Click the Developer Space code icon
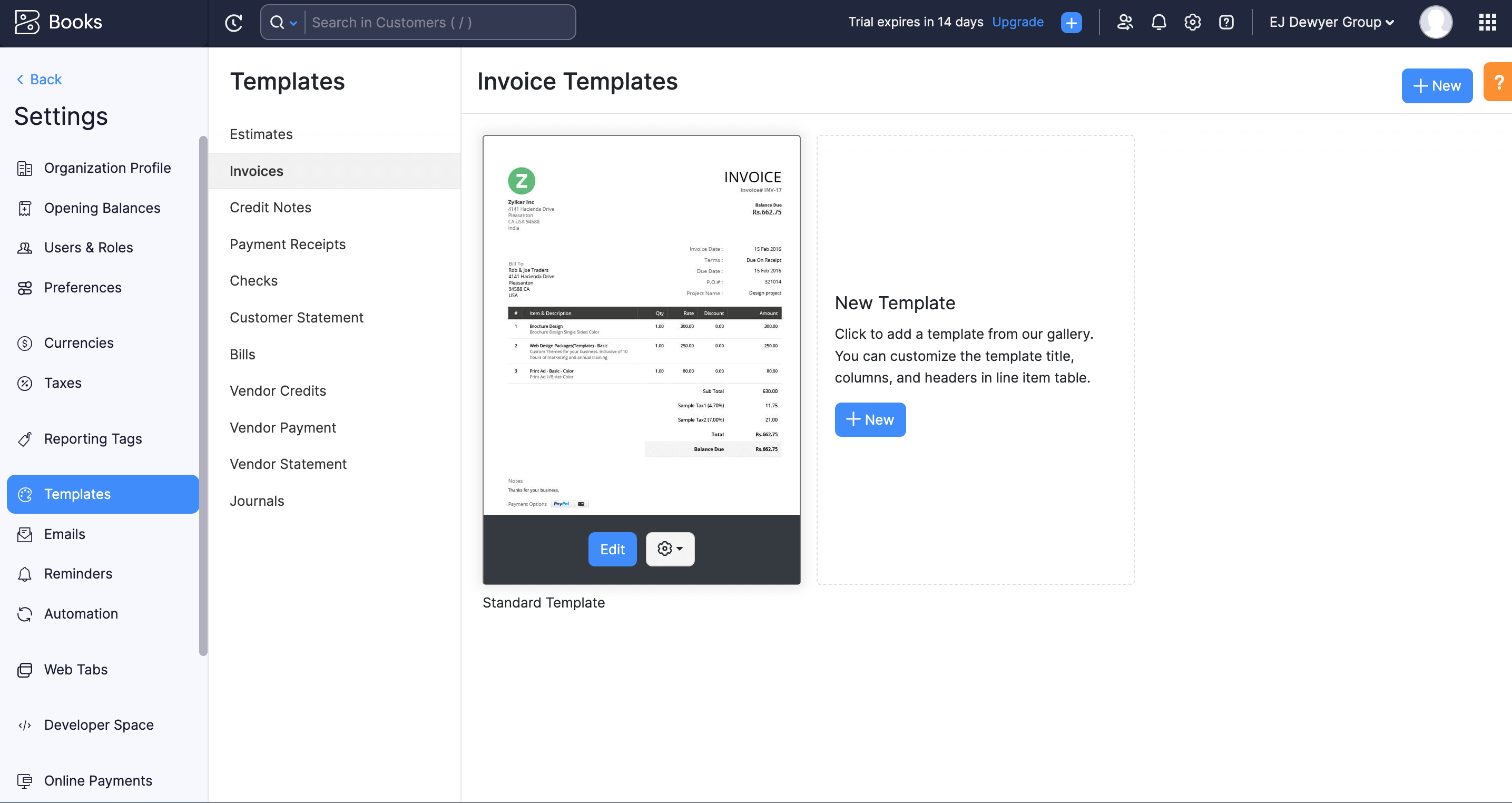Screen dimensions: 1512x803 click(x=25, y=726)
